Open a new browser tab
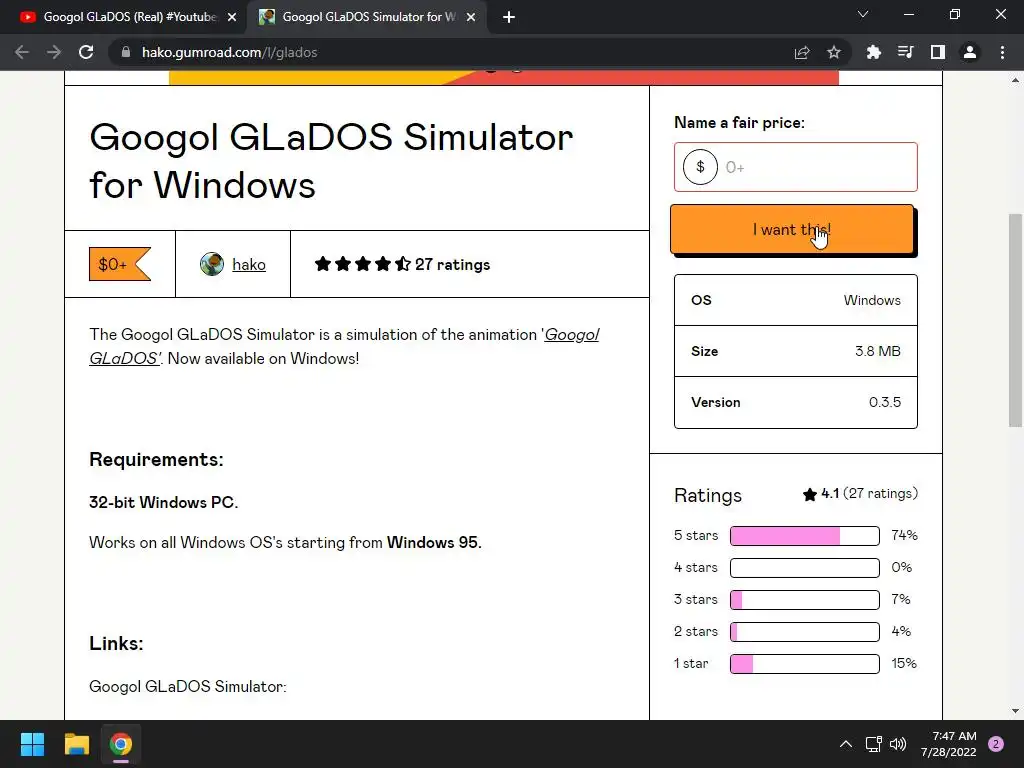1024x768 pixels. click(509, 17)
